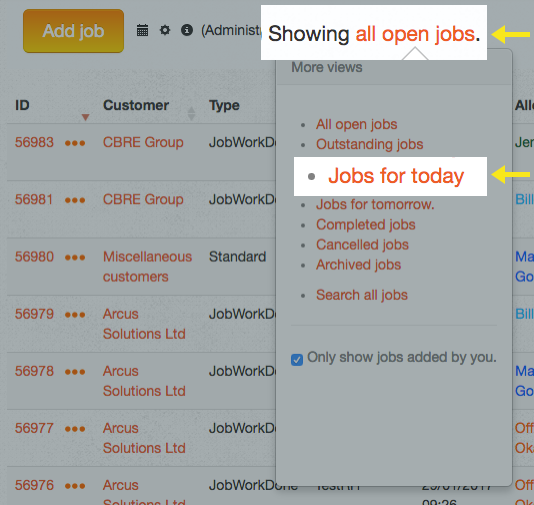Sort the Customer column using arrows
The height and width of the screenshot is (505, 534).
(191, 113)
